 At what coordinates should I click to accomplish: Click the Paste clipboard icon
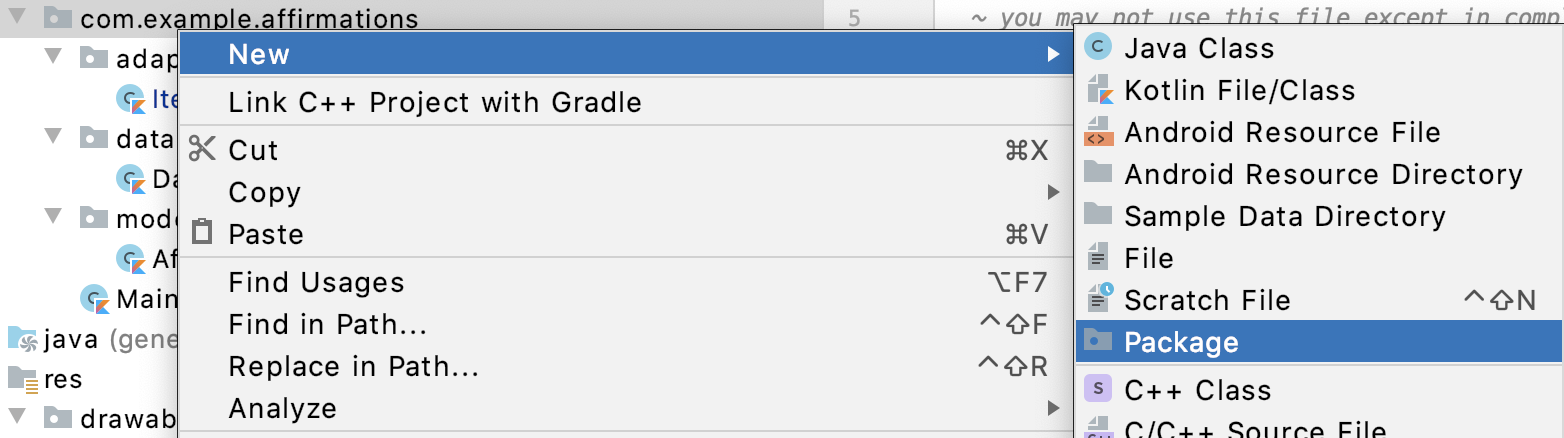(x=202, y=233)
